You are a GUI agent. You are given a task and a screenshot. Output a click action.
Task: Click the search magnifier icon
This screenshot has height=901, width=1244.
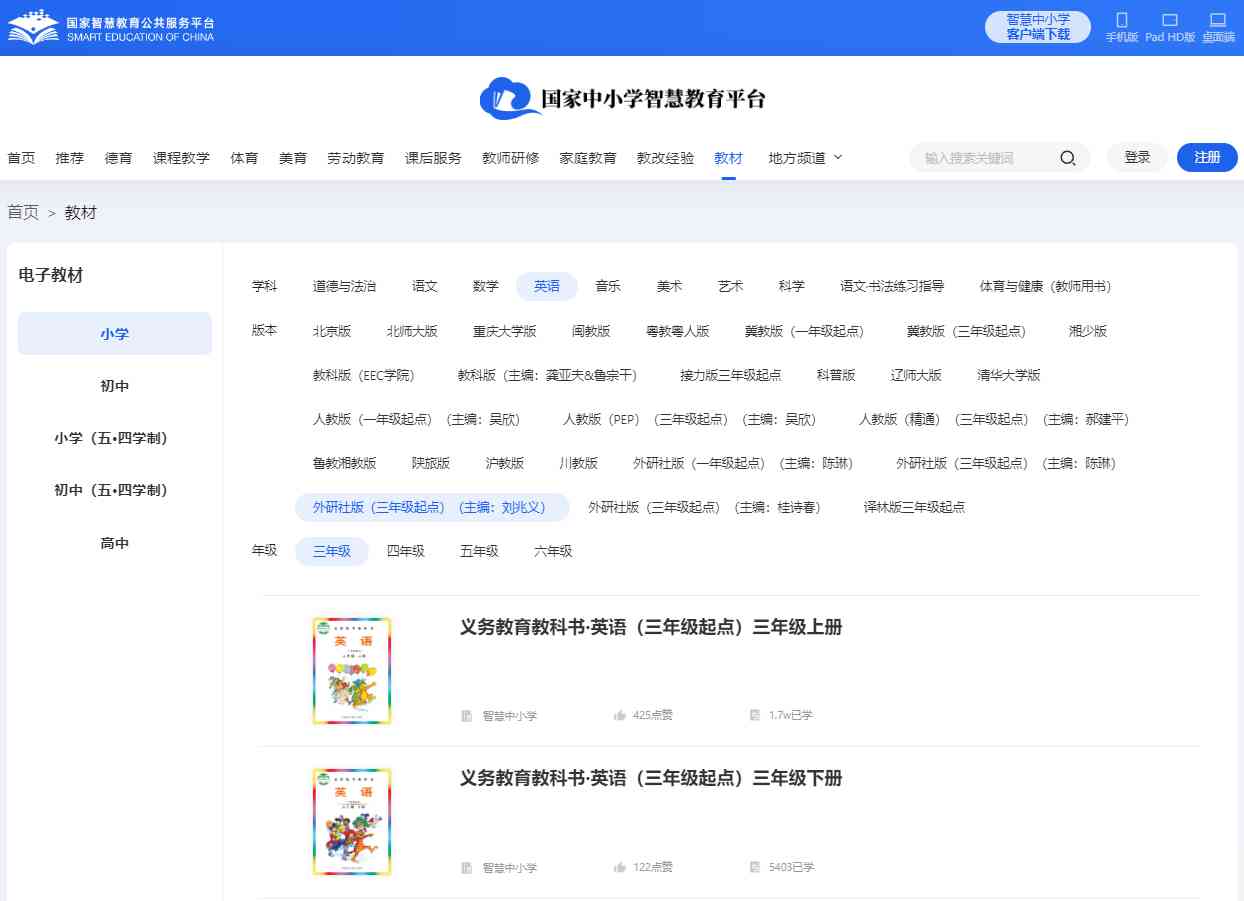1067,158
